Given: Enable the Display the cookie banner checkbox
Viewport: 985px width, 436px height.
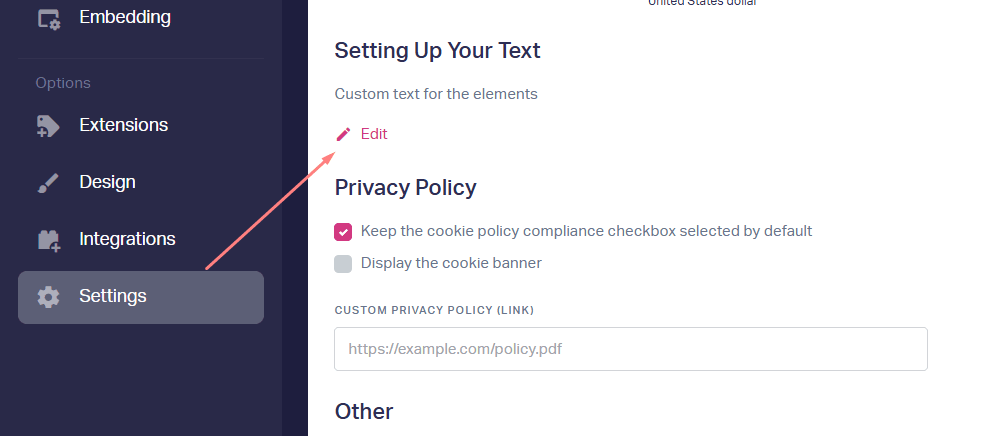Looking at the screenshot, I should click(343, 264).
